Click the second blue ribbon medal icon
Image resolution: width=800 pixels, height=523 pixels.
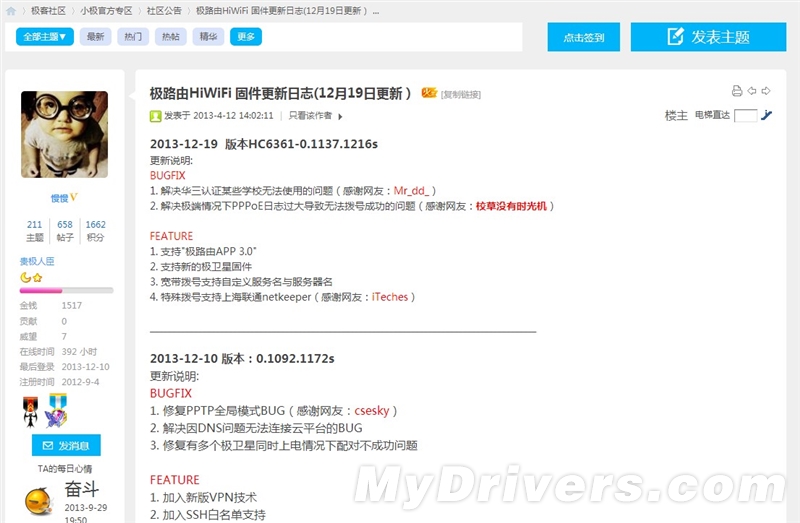(x=57, y=410)
